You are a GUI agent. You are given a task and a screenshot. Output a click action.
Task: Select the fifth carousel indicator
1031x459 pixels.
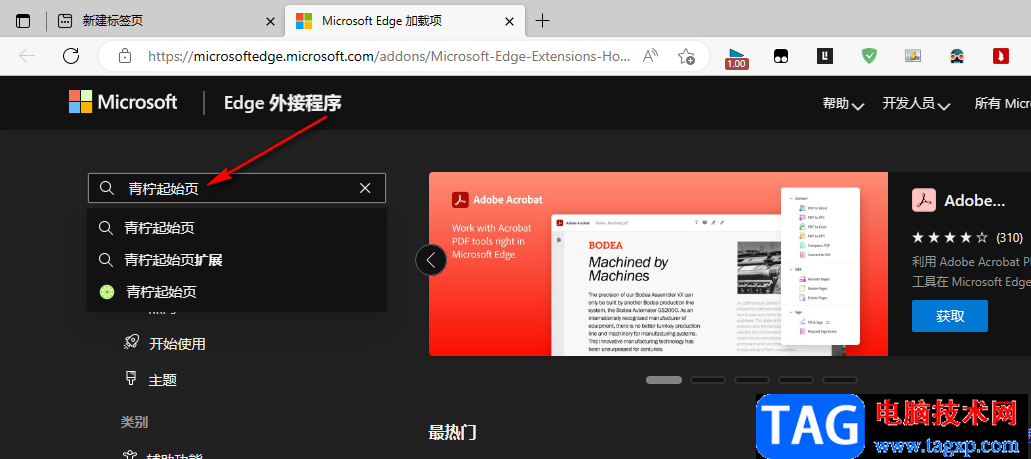(840, 379)
